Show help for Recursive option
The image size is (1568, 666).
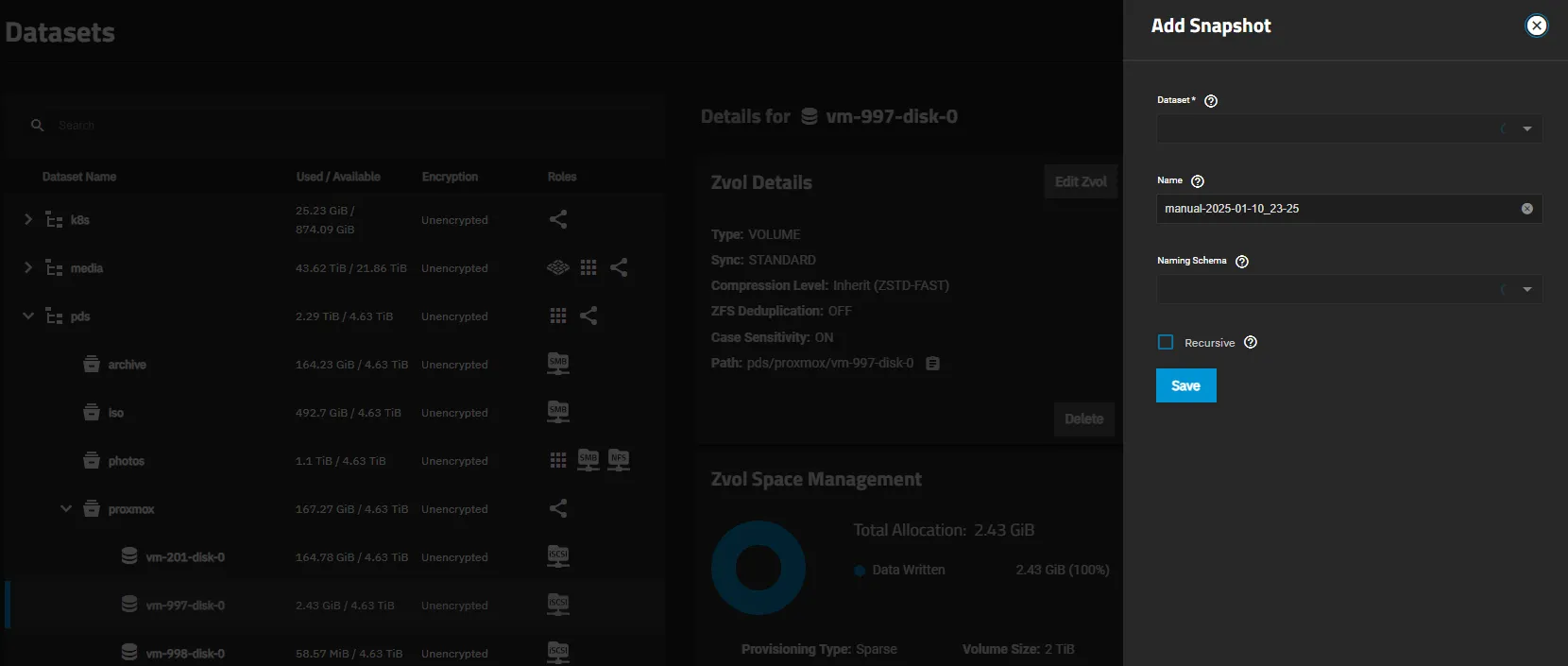[x=1251, y=342]
